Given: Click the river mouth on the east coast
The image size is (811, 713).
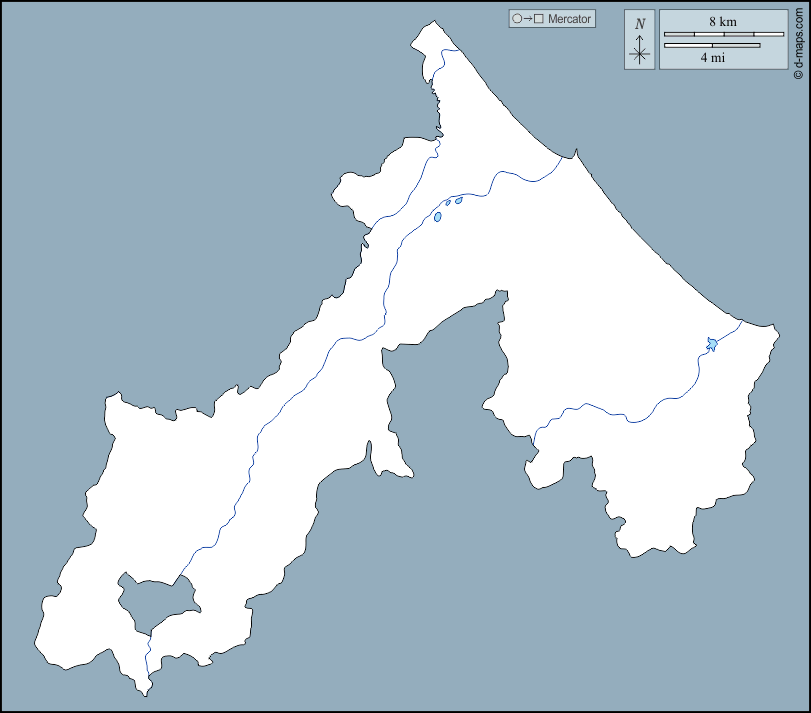Looking at the screenshot, I should coord(742,321).
